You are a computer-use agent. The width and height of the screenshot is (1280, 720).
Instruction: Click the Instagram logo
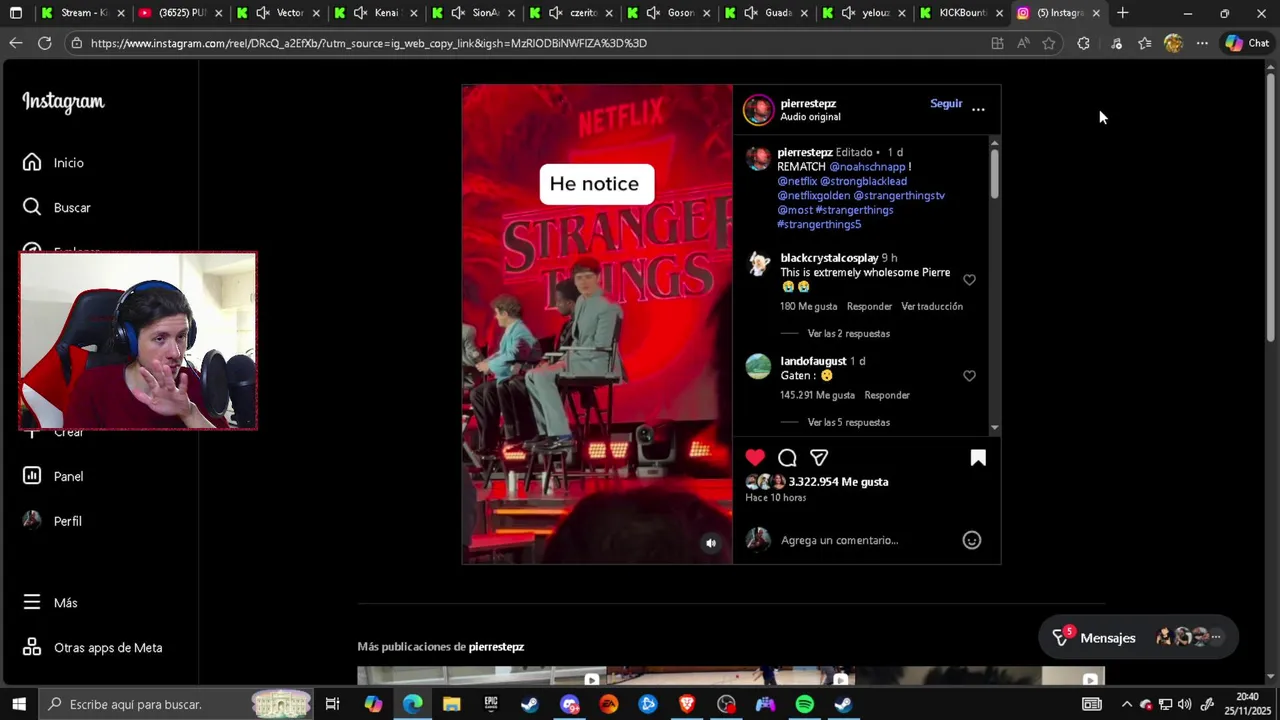click(63, 102)
